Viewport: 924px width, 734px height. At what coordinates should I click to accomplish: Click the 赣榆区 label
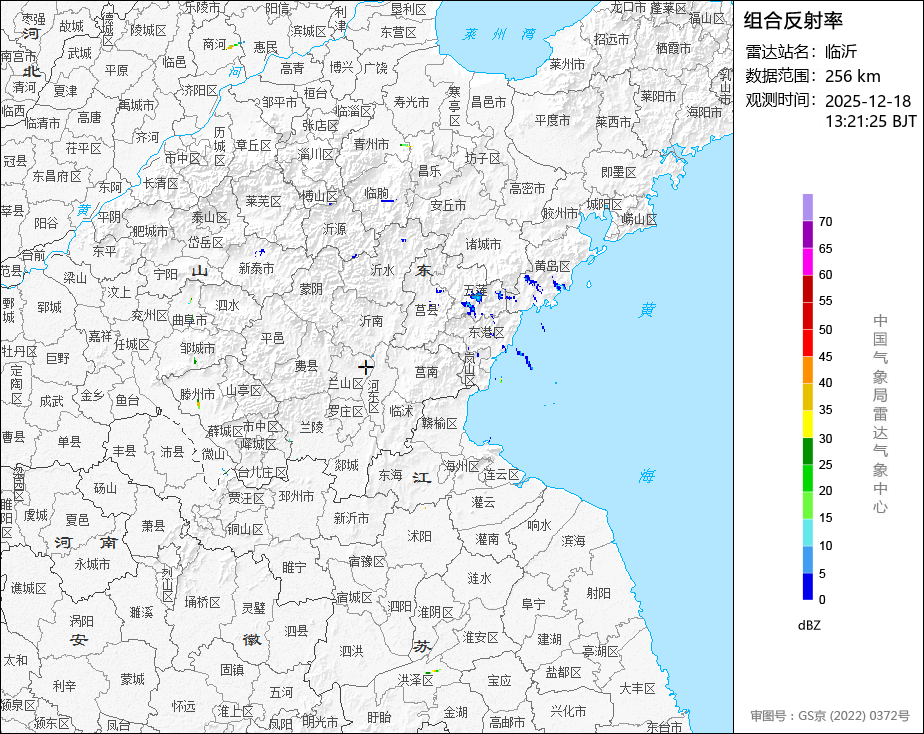440,423
